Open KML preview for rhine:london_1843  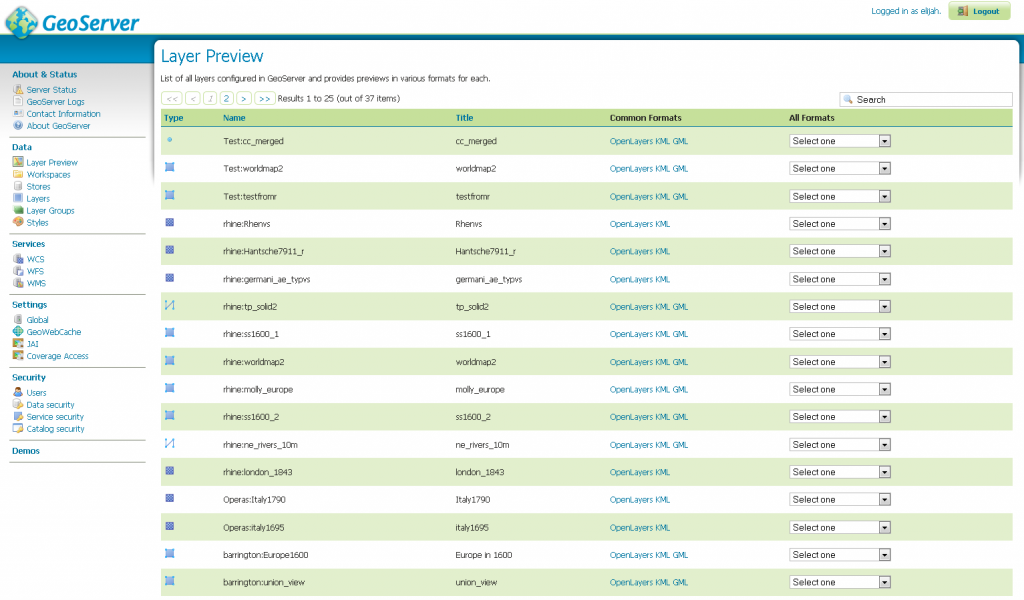tap(662, 472)
